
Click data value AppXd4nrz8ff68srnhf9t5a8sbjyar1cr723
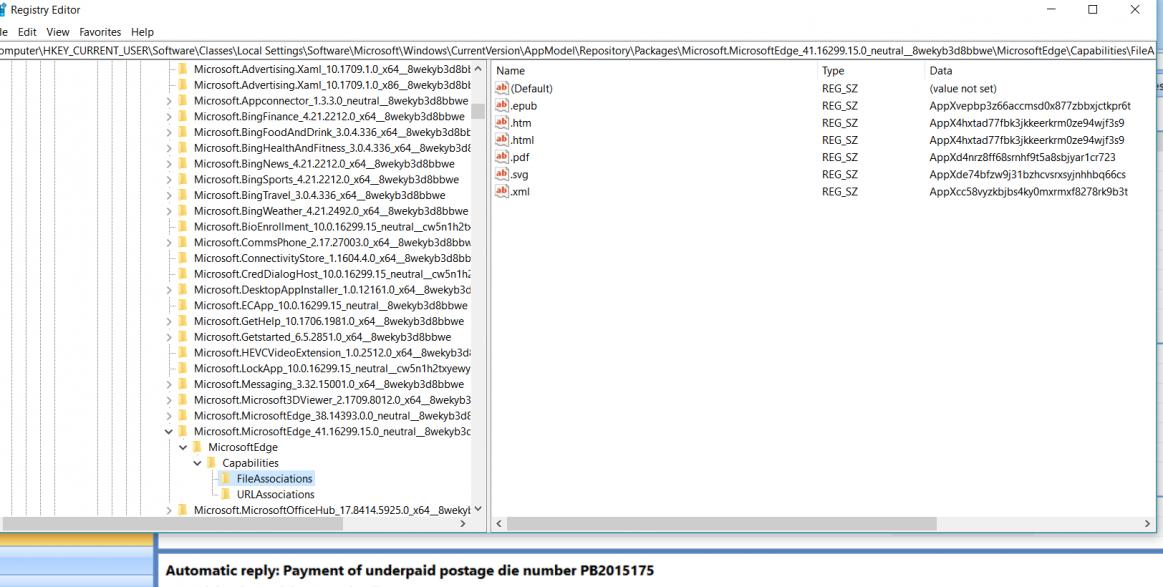[x=1022, y=157]
